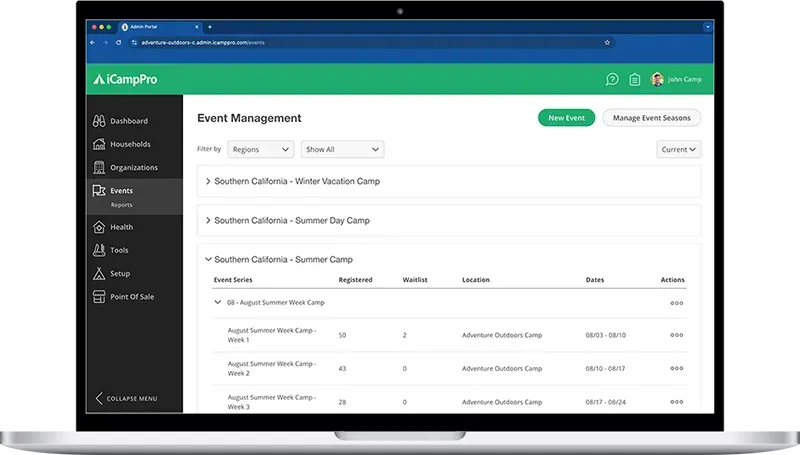Open the Setup tent icon
This screenshot has width=800, height=455.
pos(99,273)
